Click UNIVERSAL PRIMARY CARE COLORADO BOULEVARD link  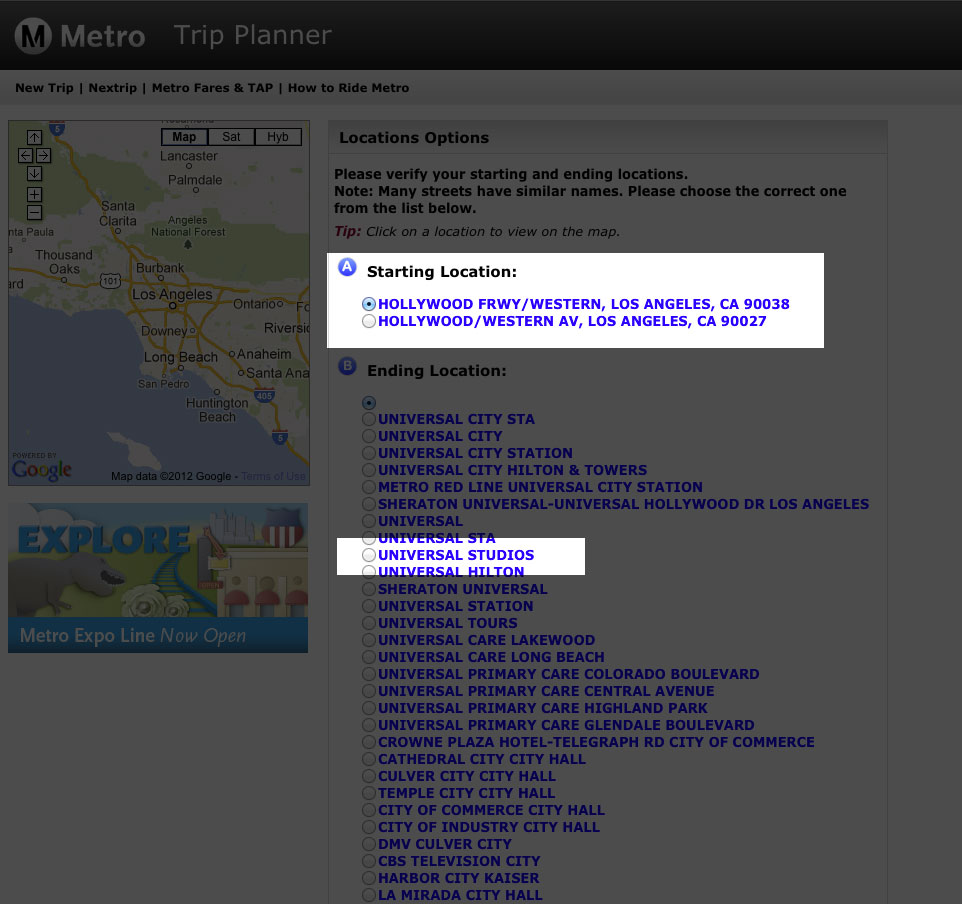(569, 674)
